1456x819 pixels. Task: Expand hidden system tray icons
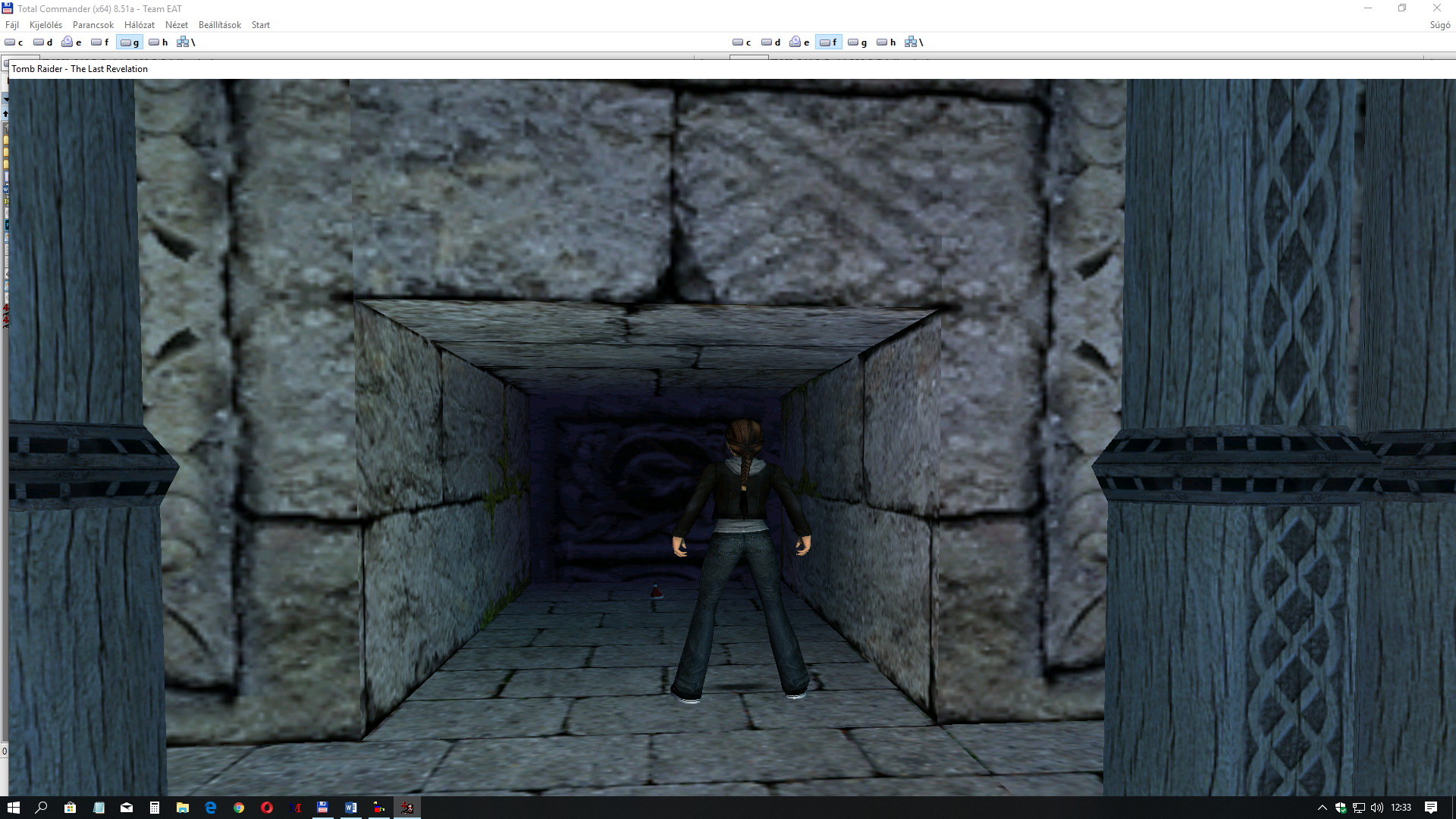pyautogui.click(x=1322, y=808)
